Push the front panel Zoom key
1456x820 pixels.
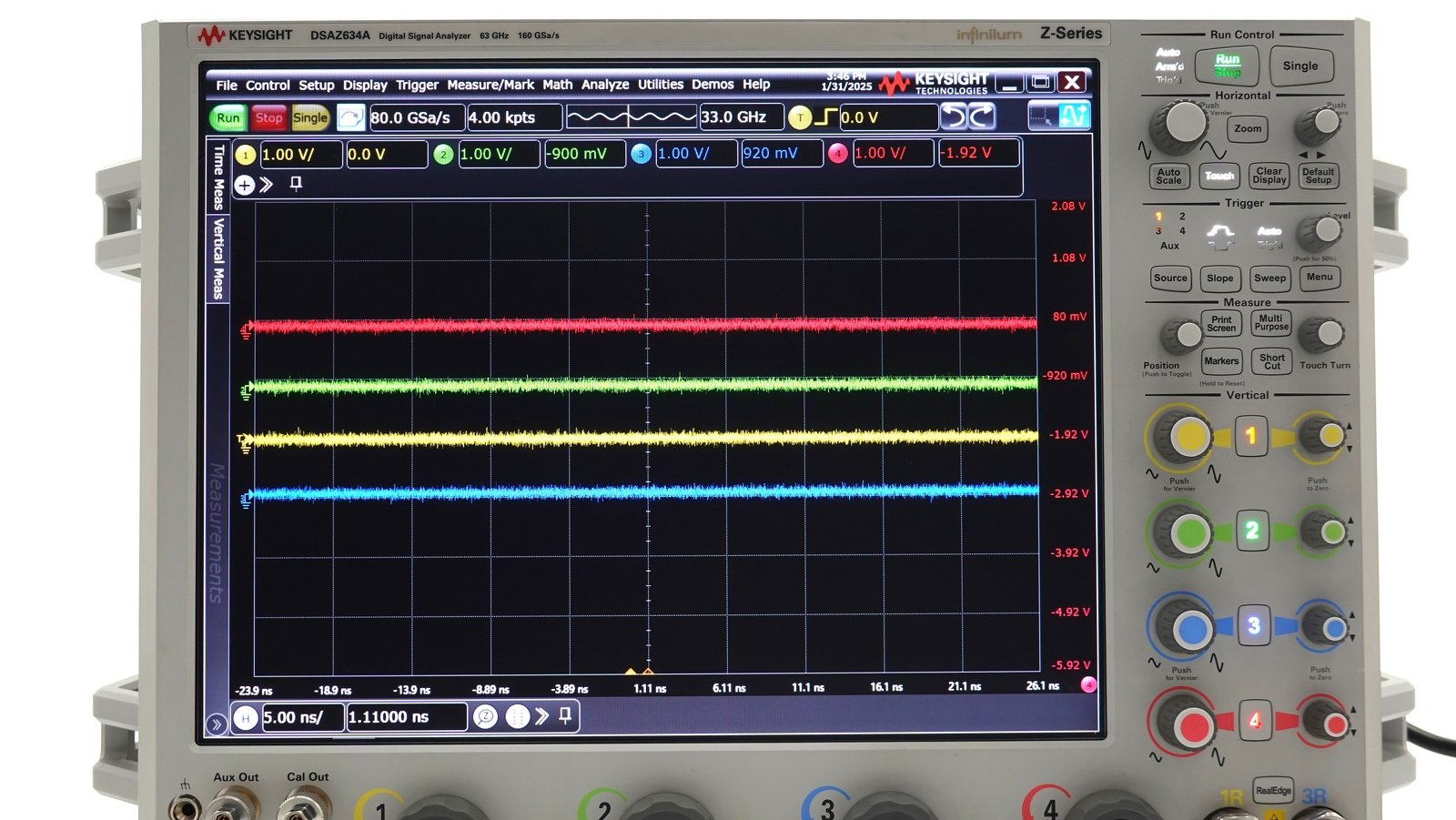[1248, 129]
